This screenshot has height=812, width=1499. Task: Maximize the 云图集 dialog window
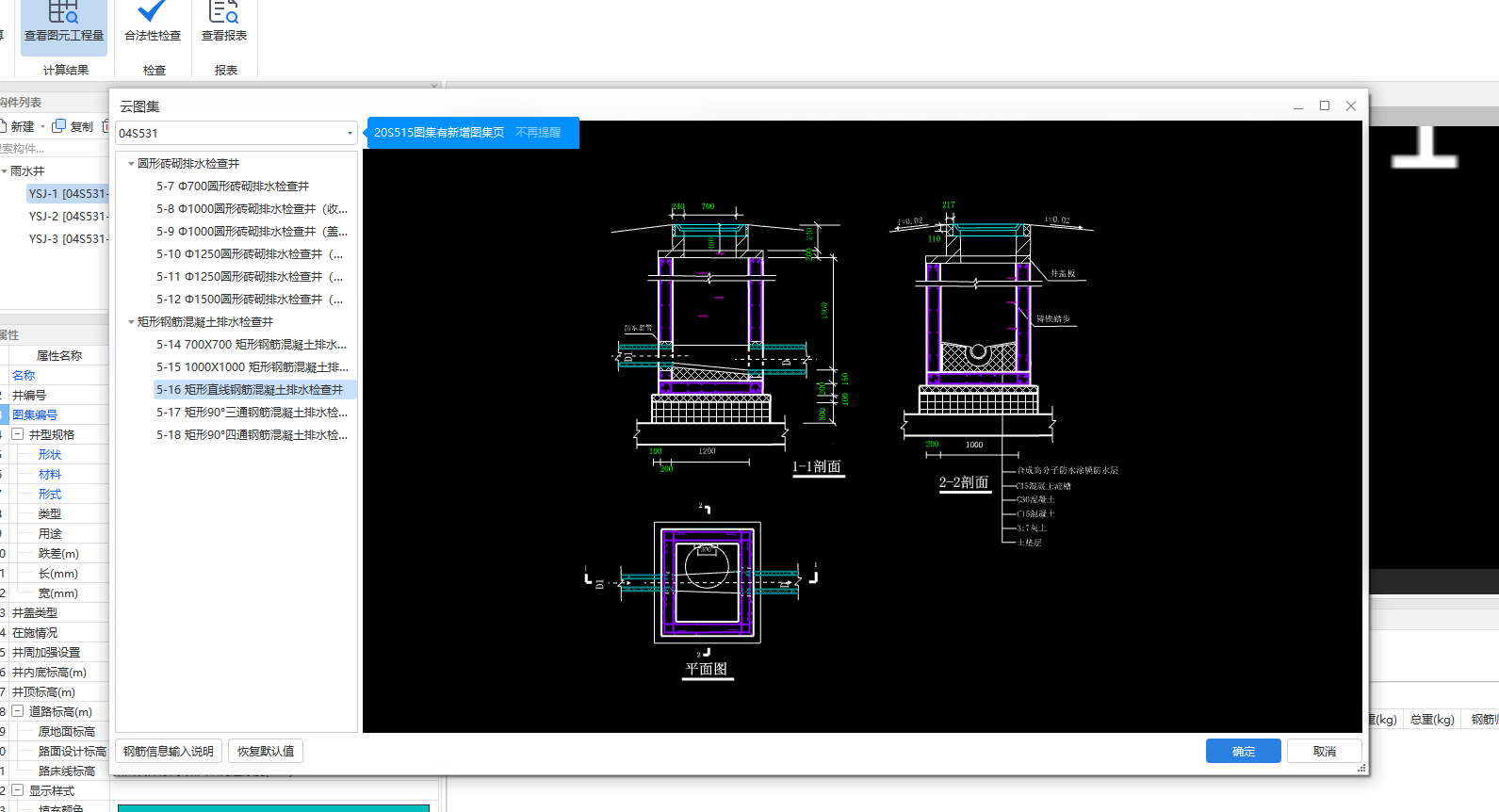click(1325, 106)
